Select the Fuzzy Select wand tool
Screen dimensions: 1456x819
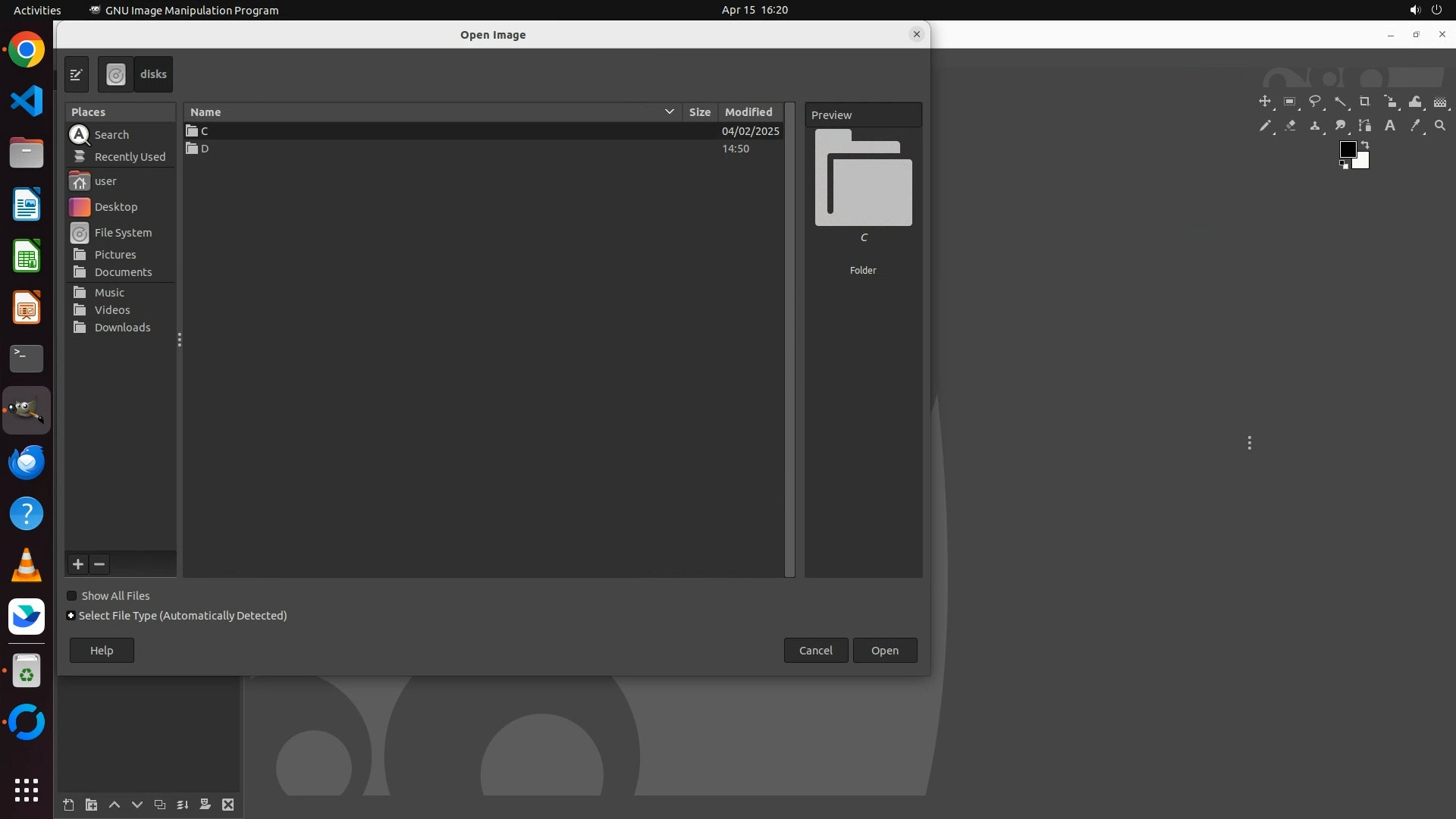pos(1340,102)
